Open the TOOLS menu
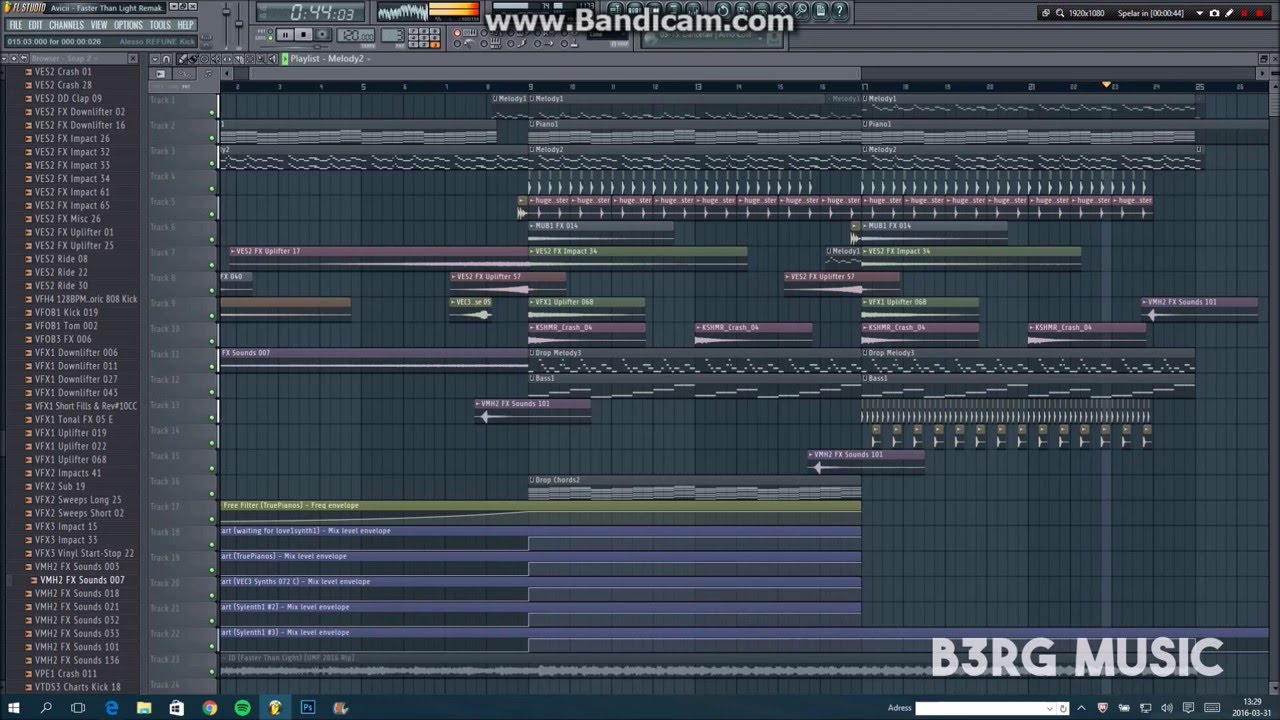Viewport: 1280px width, 720px height. coord(160,25)
